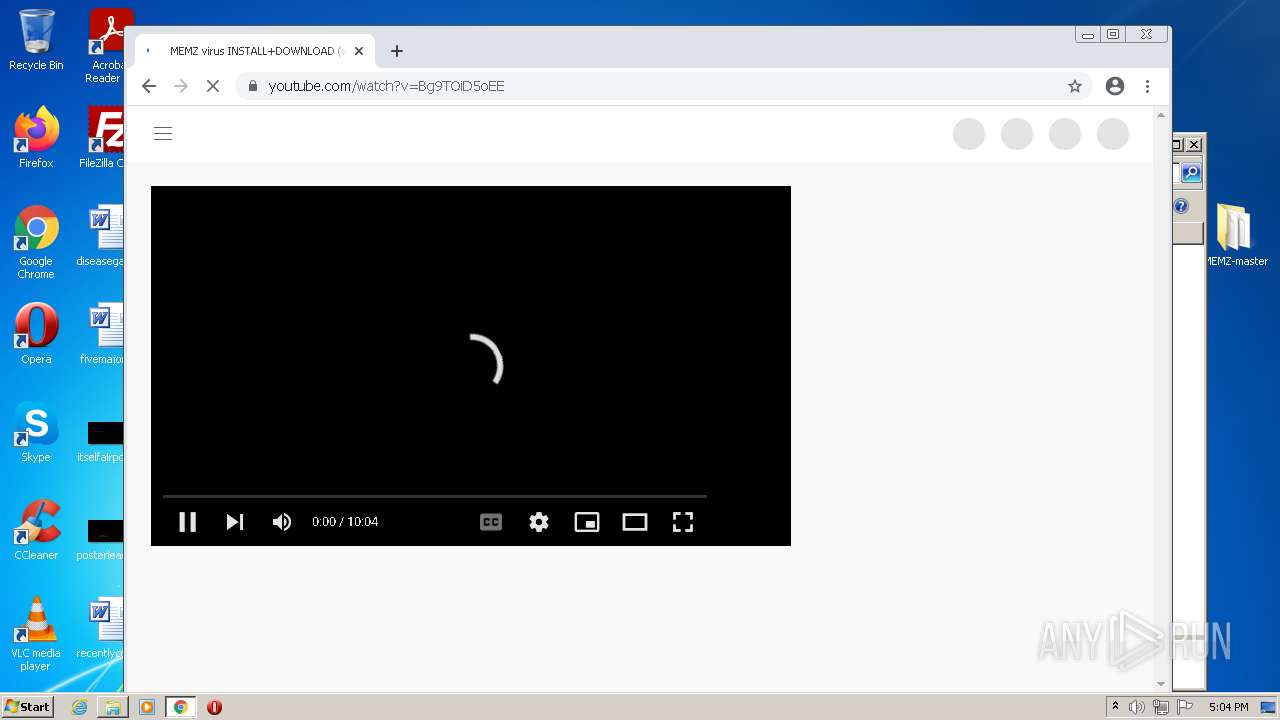Enable miniplayer mode
Viewport: 1280px width, 720px height.
587,522
